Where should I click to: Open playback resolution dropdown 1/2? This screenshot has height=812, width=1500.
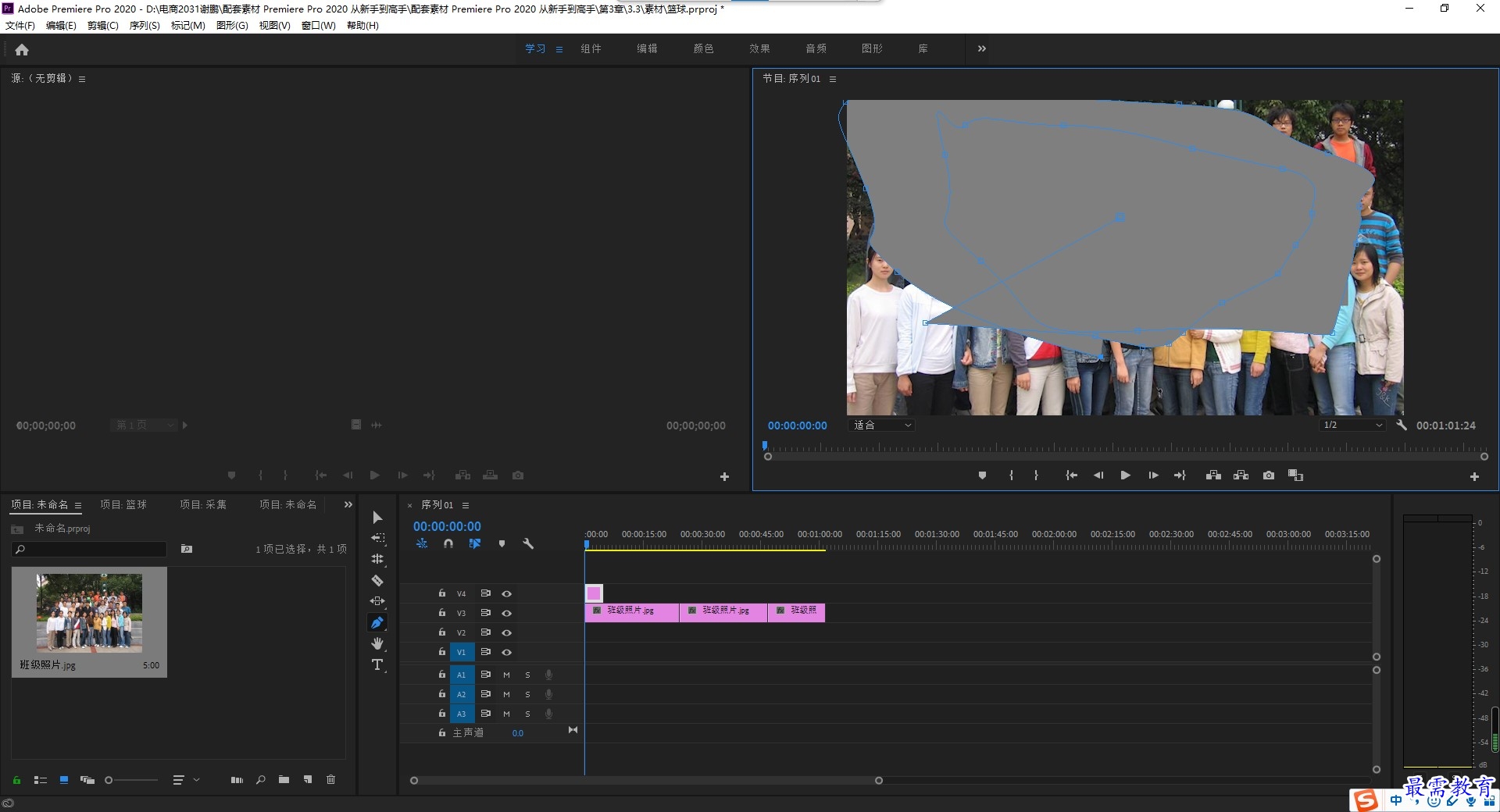1352,425
